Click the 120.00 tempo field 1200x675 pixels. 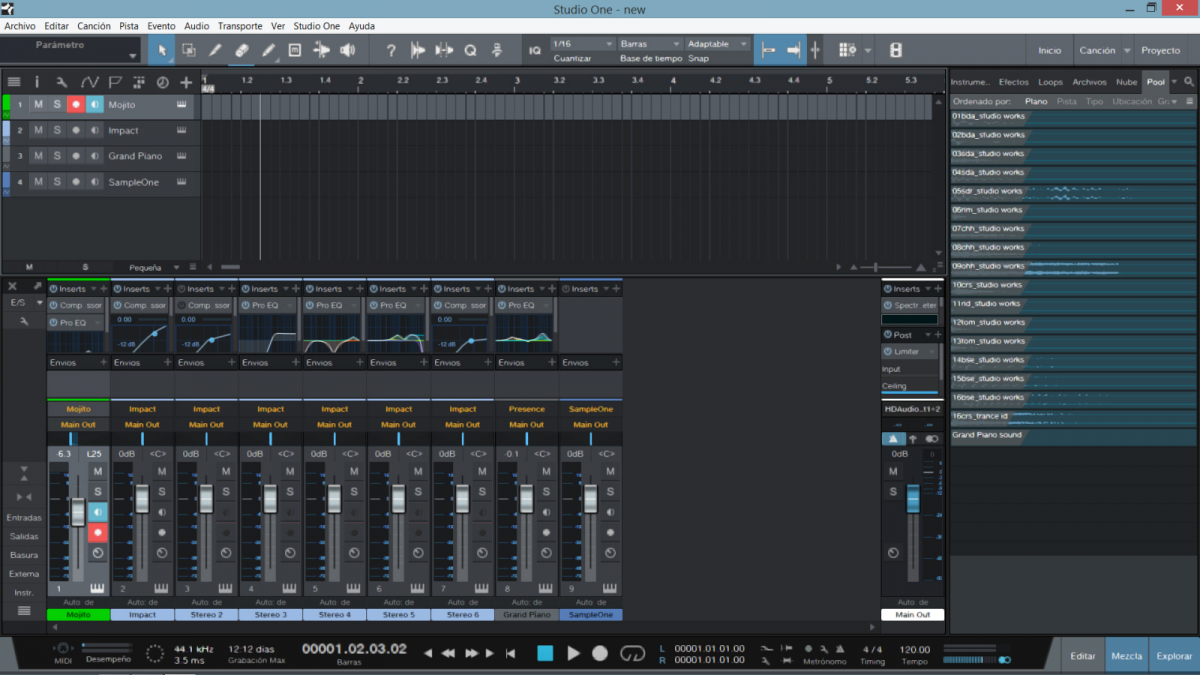click(x=915, y=649)
